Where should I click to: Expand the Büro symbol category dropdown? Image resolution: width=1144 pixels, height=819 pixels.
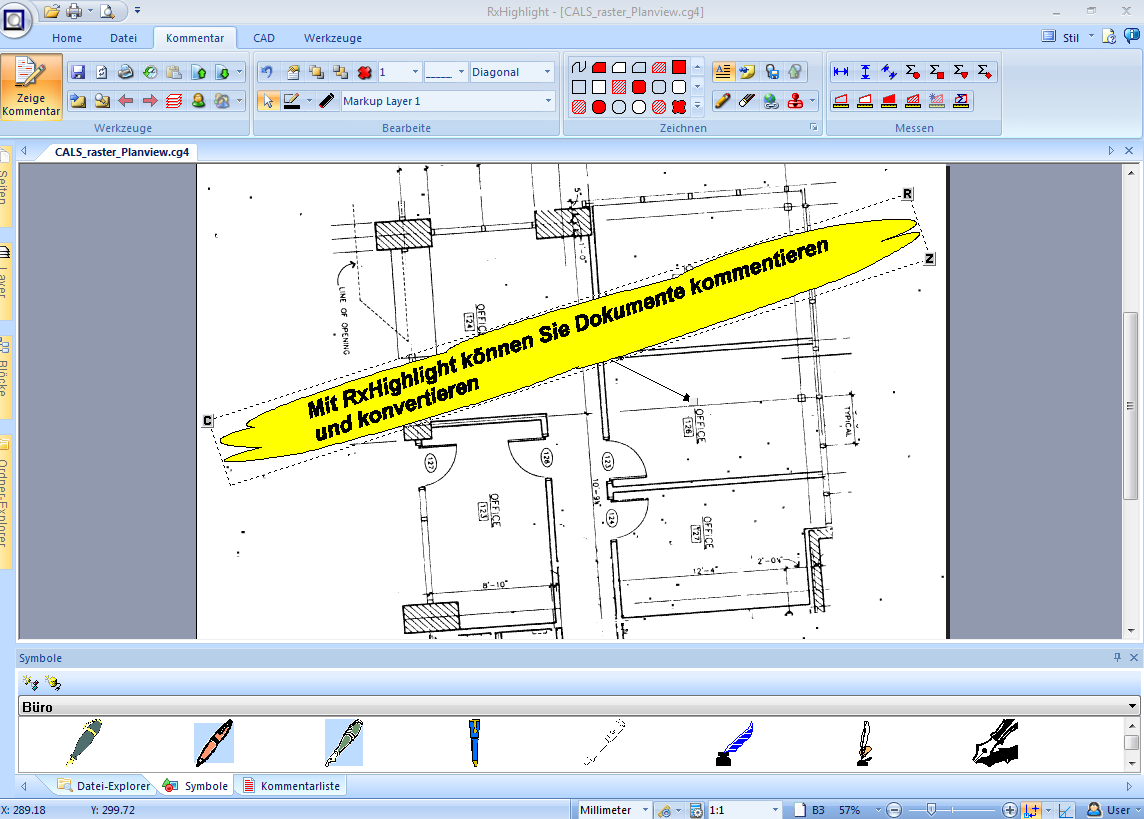[1131, 707]
